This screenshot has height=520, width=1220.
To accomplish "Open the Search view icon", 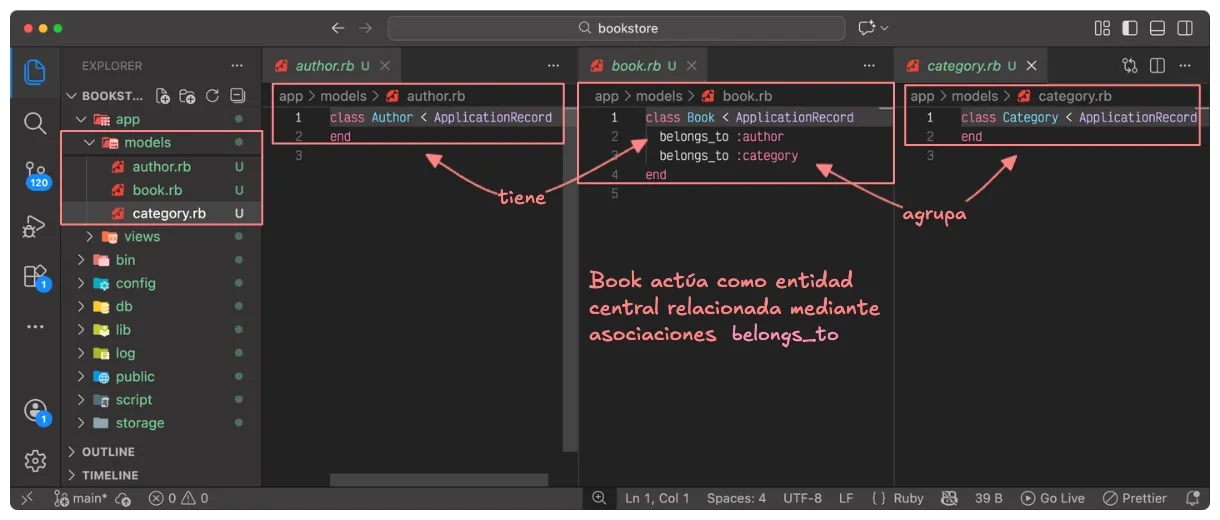I will point(35,124).
